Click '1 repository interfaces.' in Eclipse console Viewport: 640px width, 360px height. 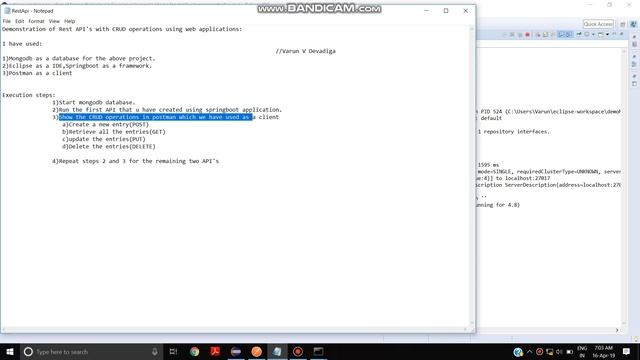pos(513,131)
